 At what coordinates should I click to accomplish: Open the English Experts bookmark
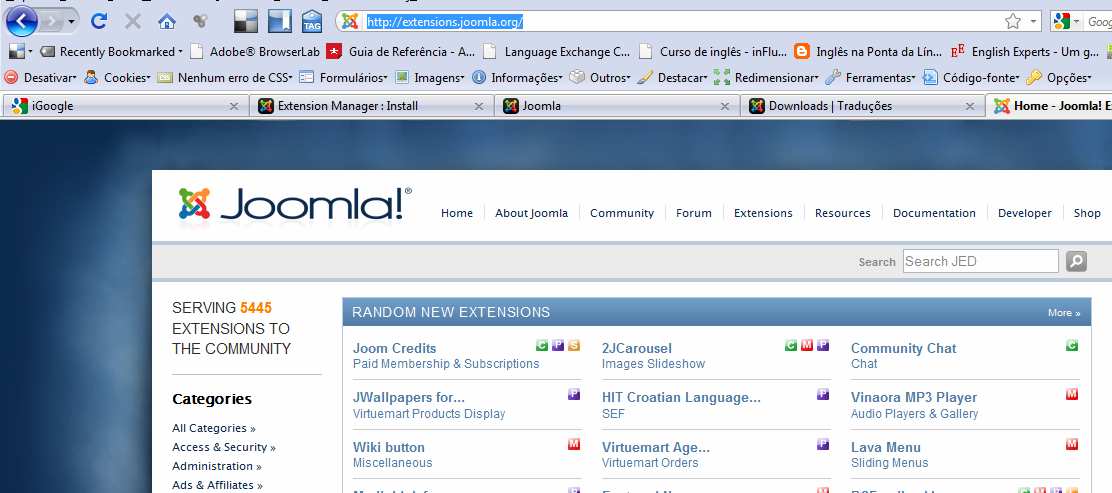coord(1024,52)
